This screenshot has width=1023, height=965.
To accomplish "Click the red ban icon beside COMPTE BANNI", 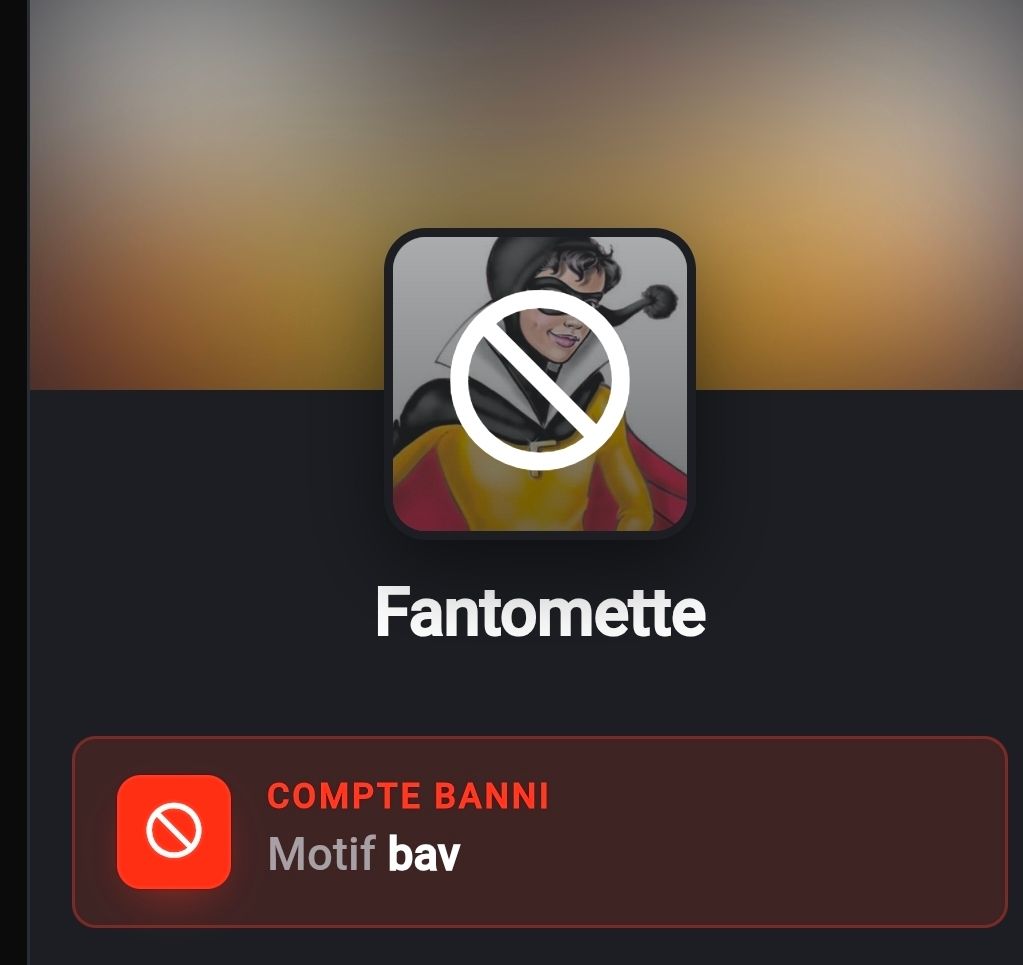I will [174, 831].
